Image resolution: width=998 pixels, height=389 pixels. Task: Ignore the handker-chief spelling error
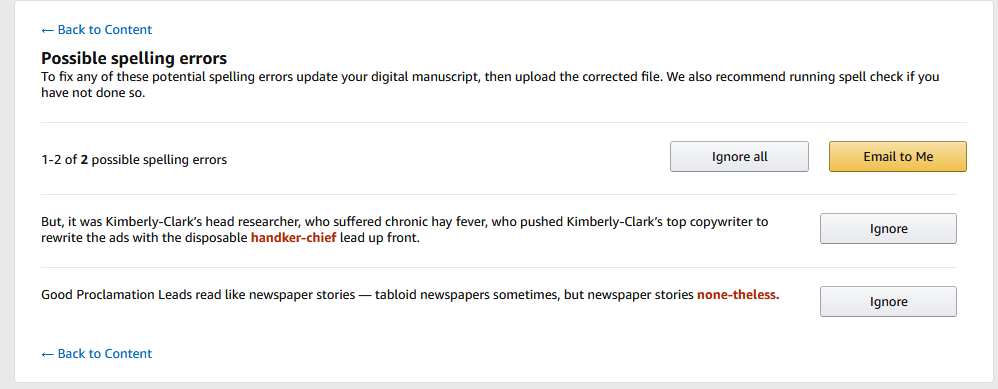[888, 229]
